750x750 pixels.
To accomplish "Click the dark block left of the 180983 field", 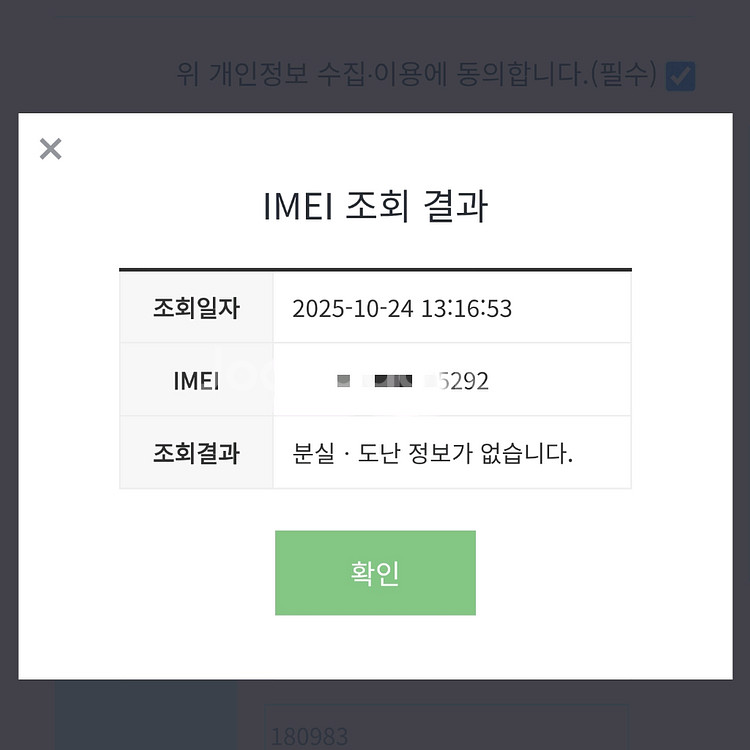I will coord(145,715).
